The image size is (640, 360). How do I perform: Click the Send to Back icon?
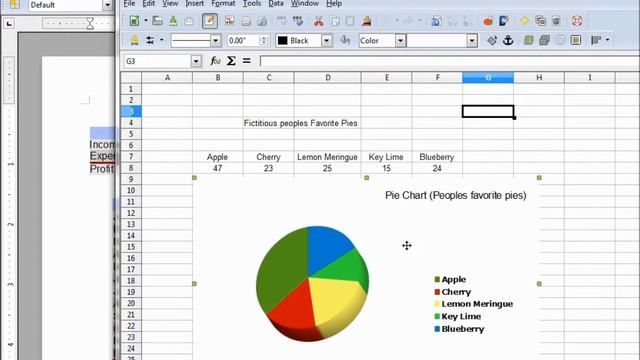[544, 40]
